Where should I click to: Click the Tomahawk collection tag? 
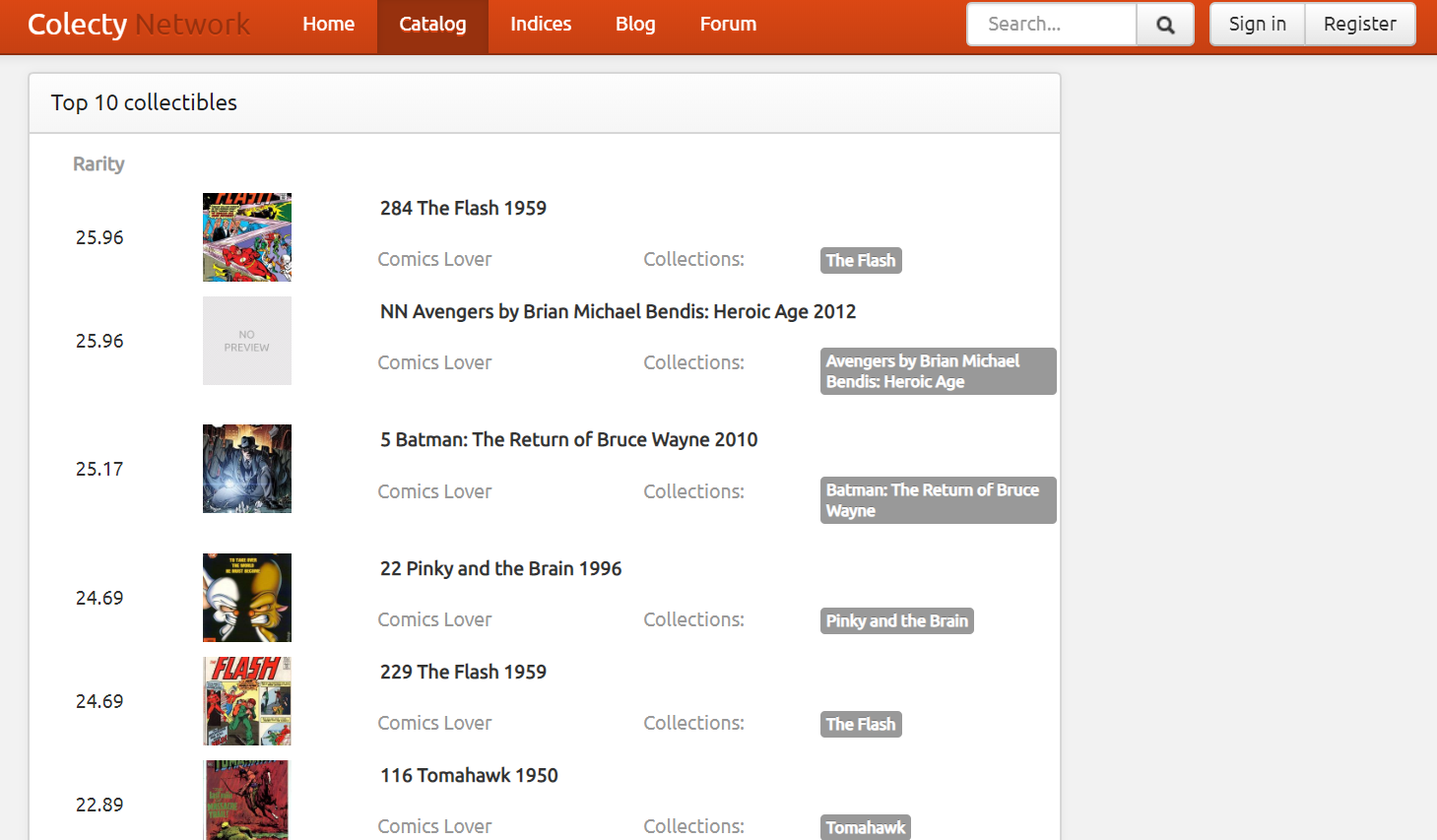(866, 827)
